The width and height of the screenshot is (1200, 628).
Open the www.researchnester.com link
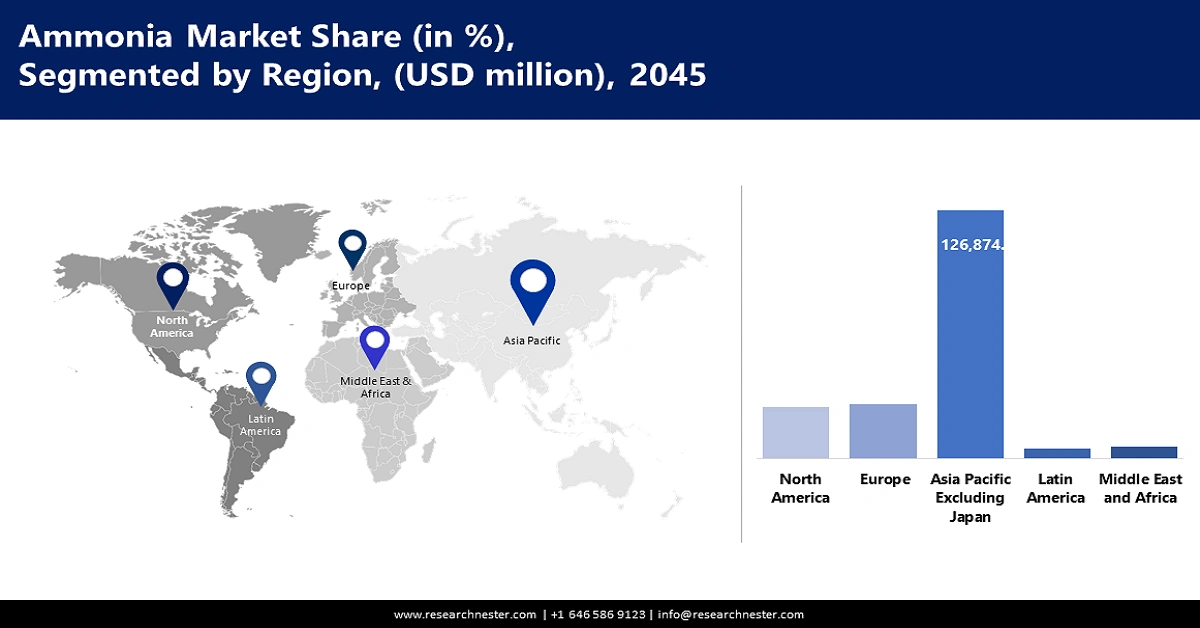[464, 615]
